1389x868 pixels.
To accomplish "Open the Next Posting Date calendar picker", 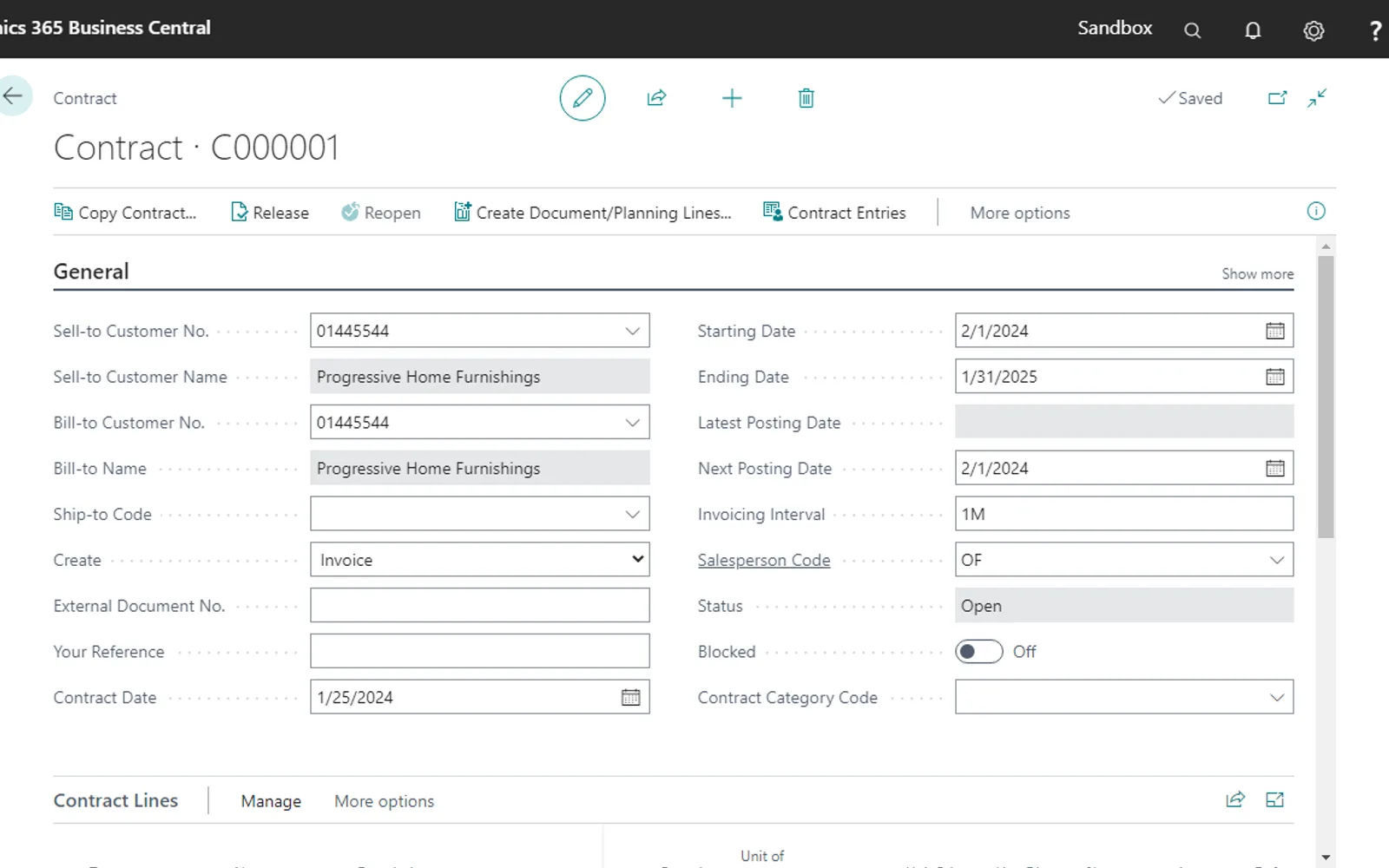I will pyautogui.click(x=1274, y=469).
